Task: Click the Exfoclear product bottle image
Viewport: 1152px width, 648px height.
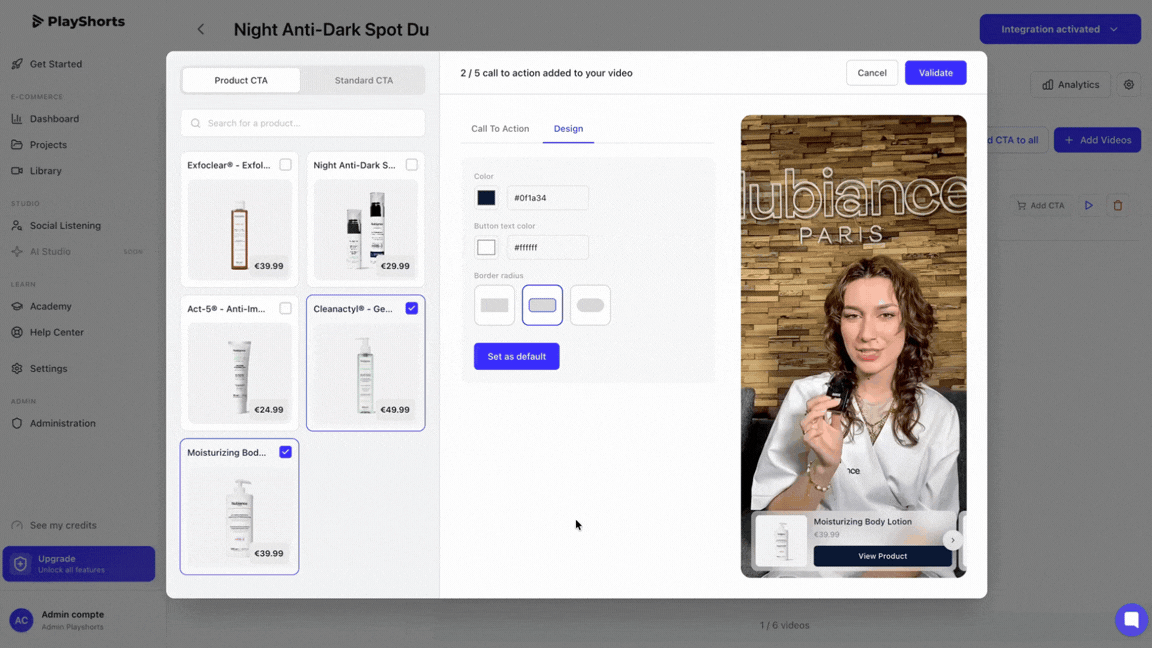Action: click(240, 228)
